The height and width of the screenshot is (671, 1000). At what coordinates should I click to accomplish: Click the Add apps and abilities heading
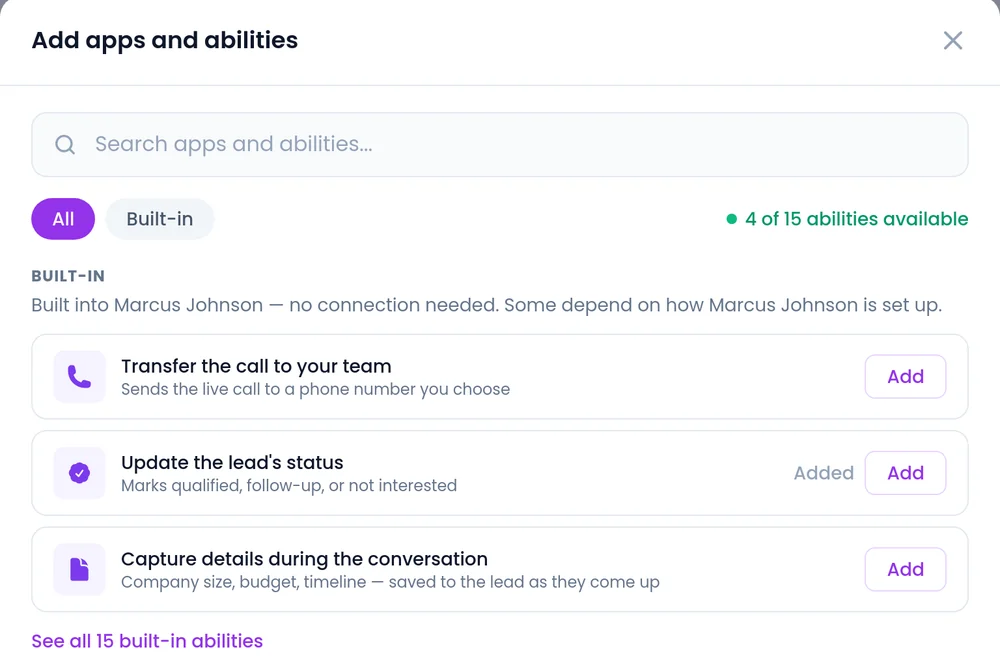165,40
